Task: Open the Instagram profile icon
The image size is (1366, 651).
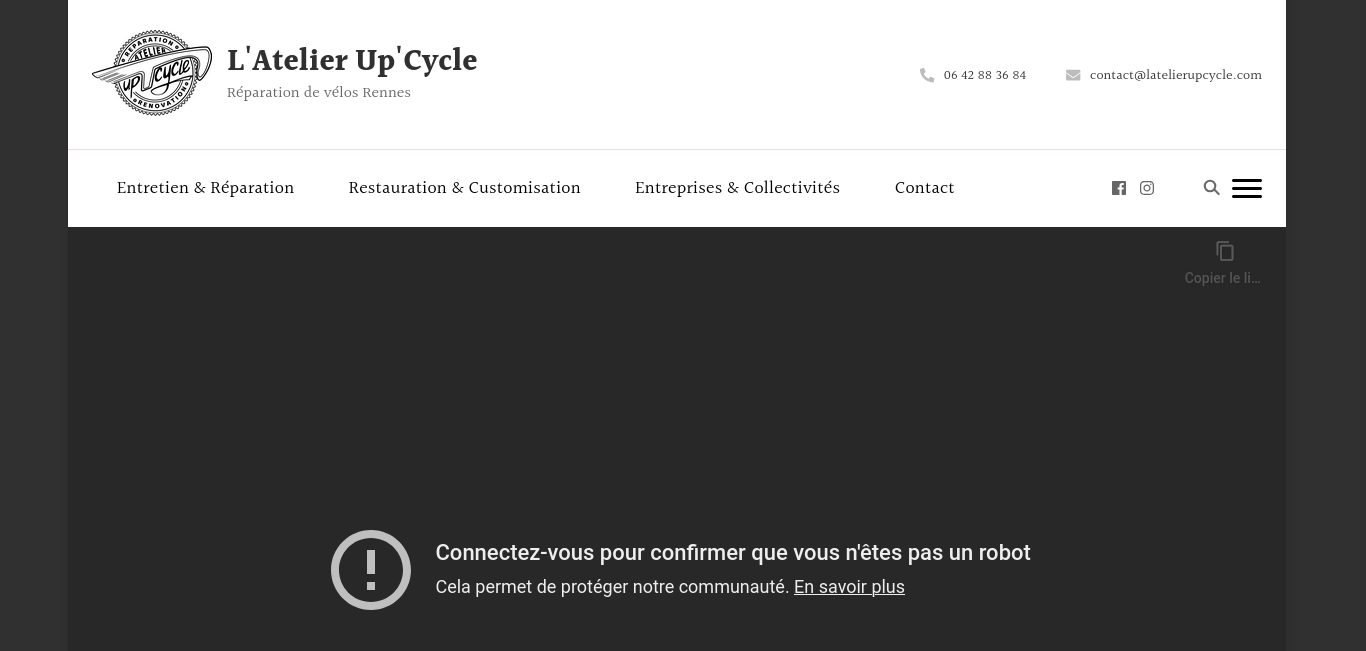Action: coord(1147,188)
